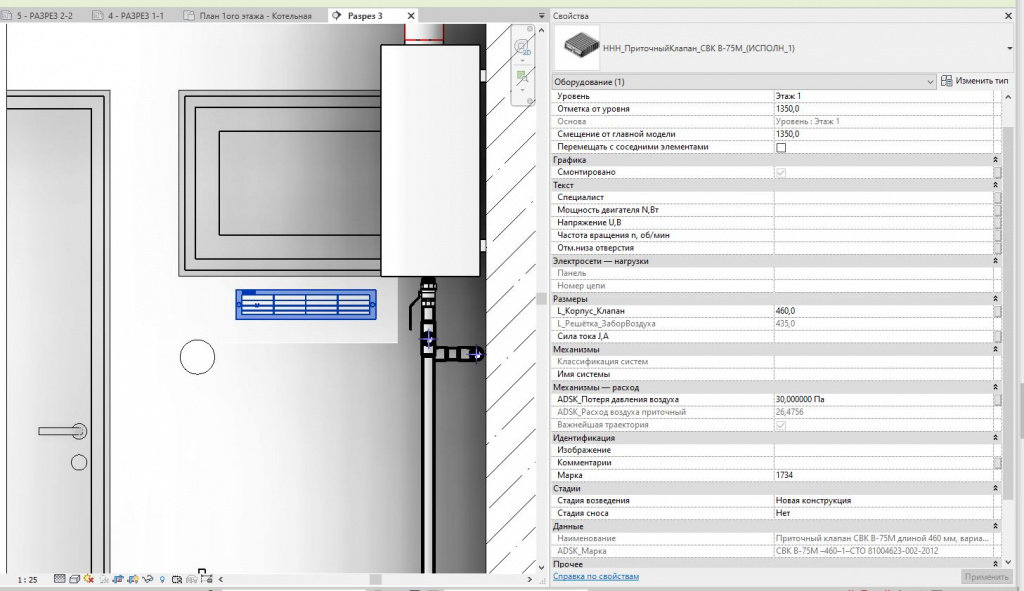Click the properties list scroll-down arrow

tap(1008, 562)
